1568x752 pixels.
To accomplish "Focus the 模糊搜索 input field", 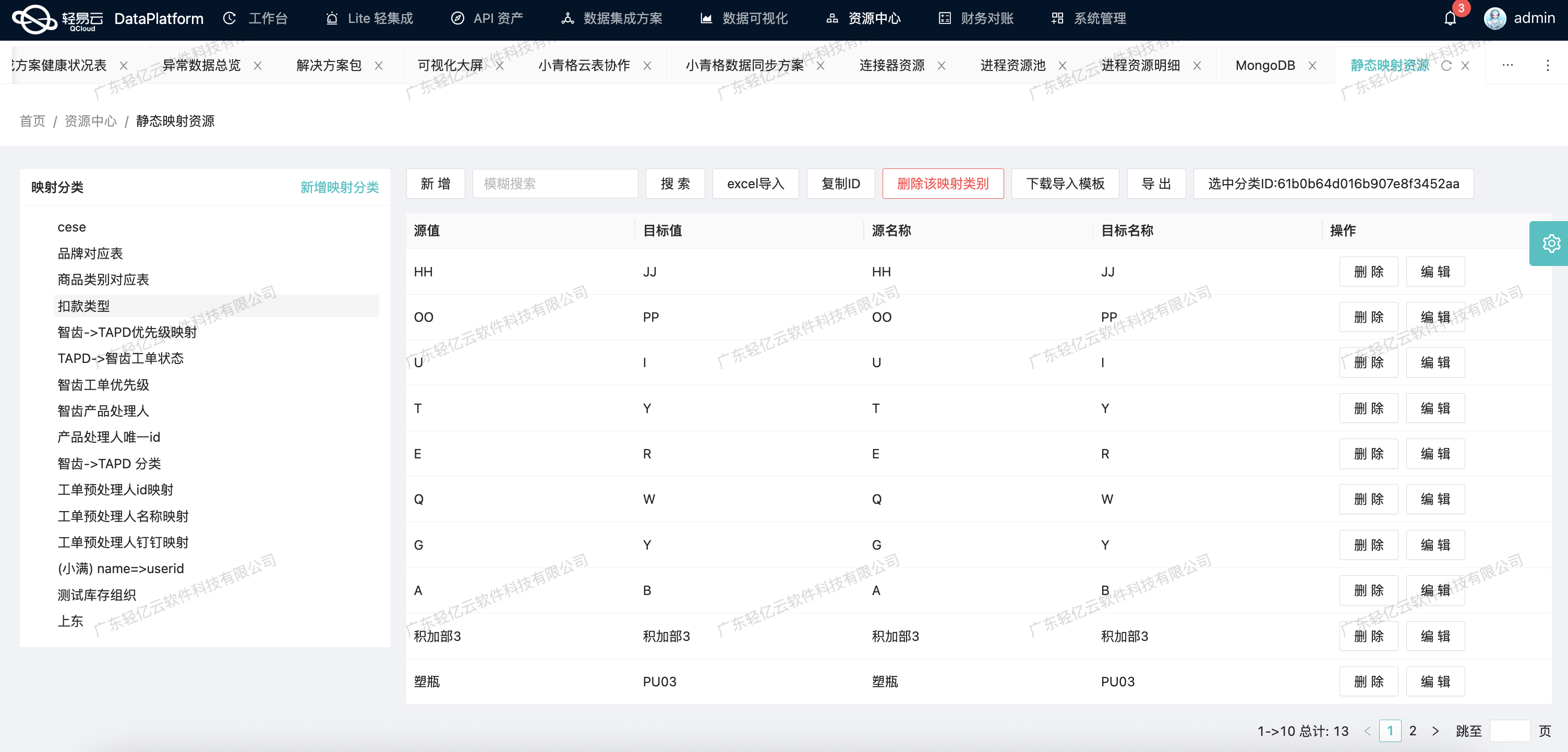I will coord(555,184).
